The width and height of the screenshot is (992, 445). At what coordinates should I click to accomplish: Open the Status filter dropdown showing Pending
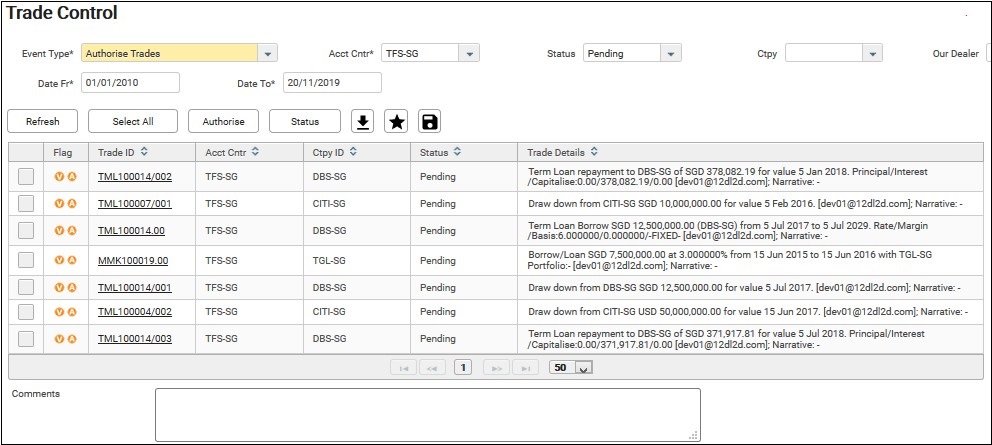671,54
